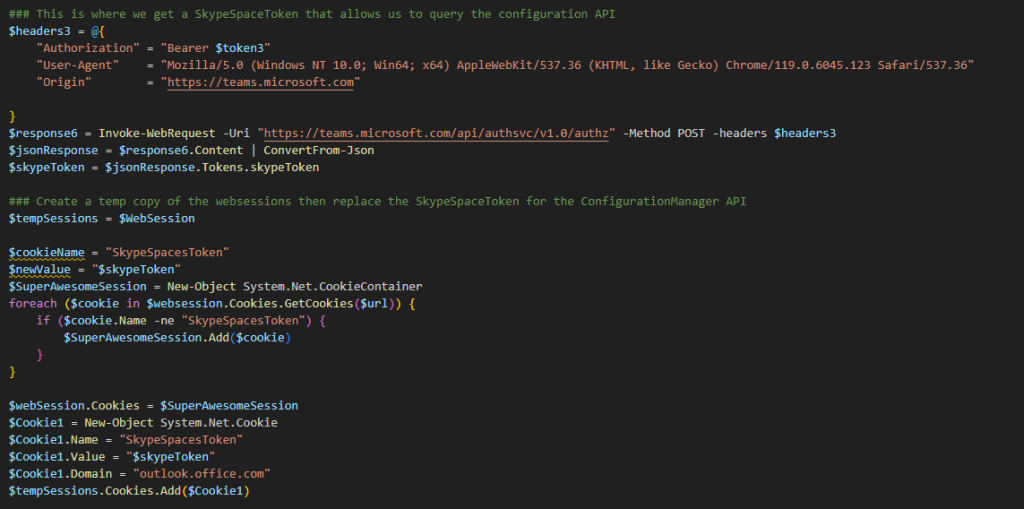This screenshot has height=509, width=1024.
Task: Click the underlined $newValue variable
Action: coord(40,269)
